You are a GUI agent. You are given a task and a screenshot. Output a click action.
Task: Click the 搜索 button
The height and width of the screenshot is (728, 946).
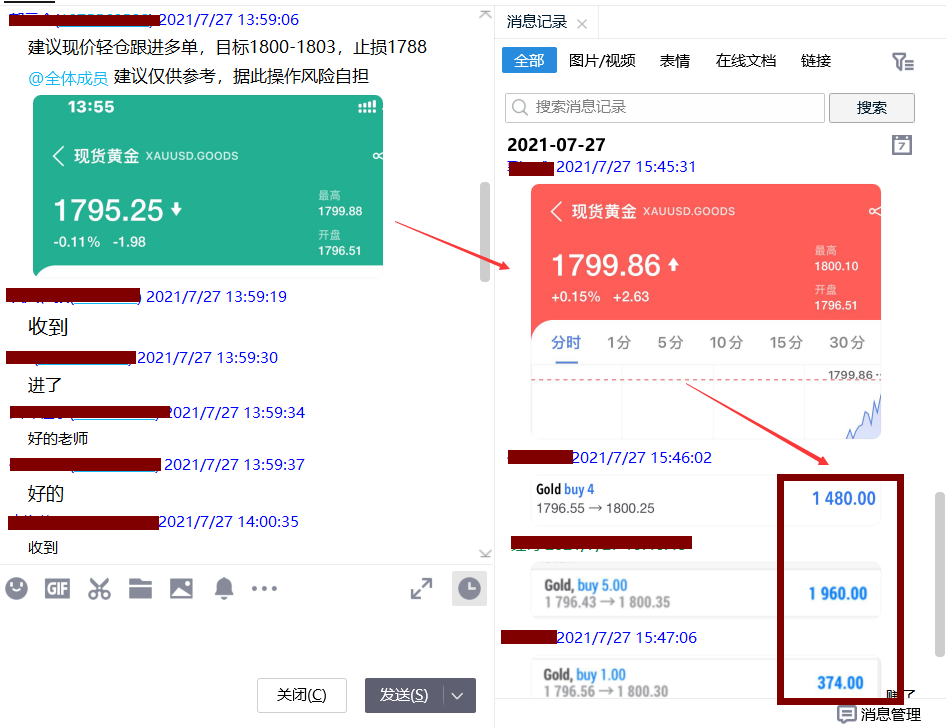tap(872, 108)
